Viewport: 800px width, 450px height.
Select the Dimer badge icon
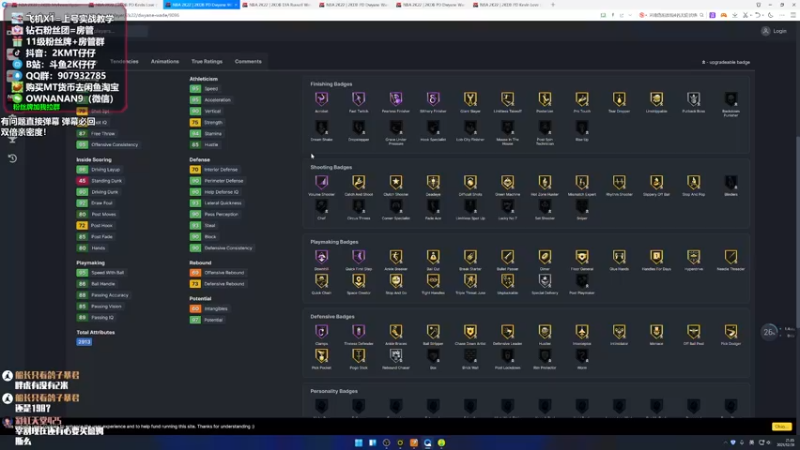545,256
